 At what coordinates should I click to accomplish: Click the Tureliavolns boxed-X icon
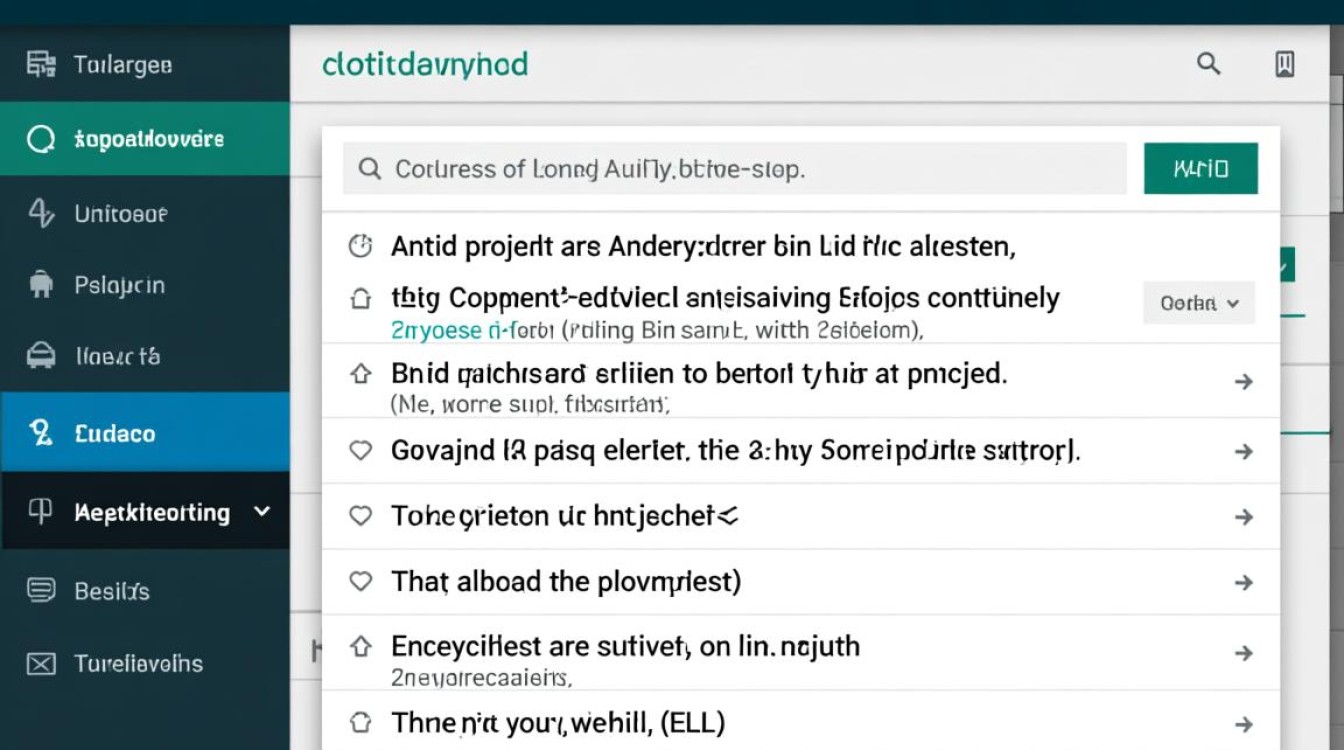coord(42,663)
